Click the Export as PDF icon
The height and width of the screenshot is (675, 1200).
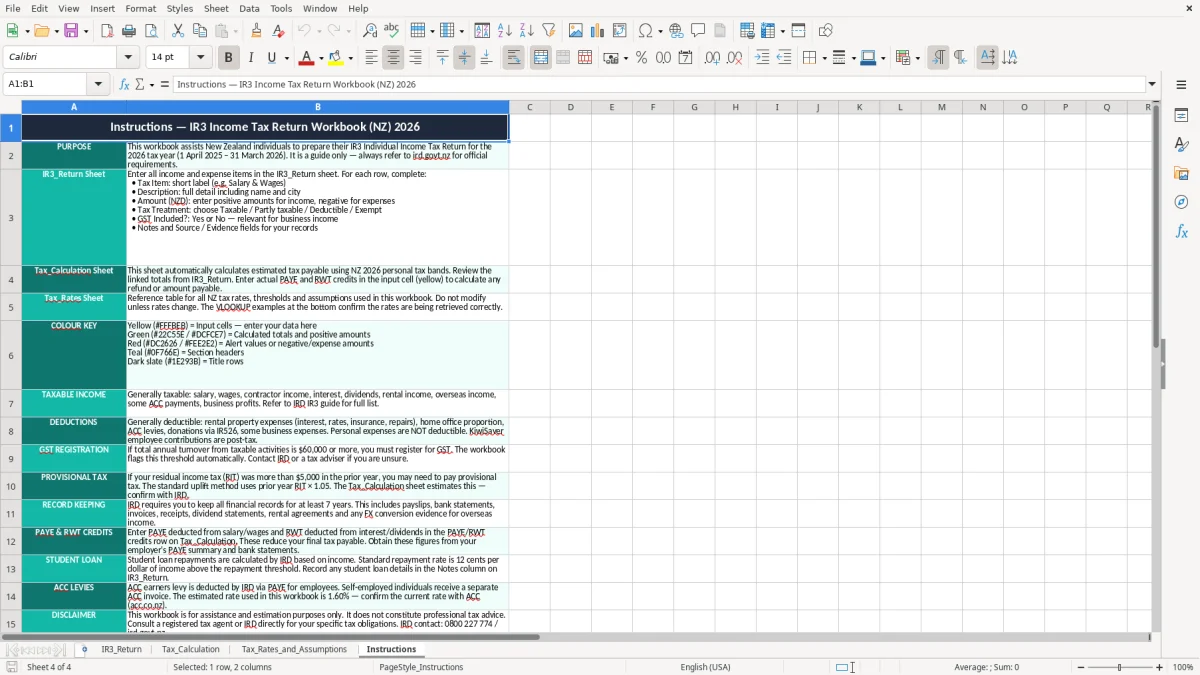click(107, 31)
